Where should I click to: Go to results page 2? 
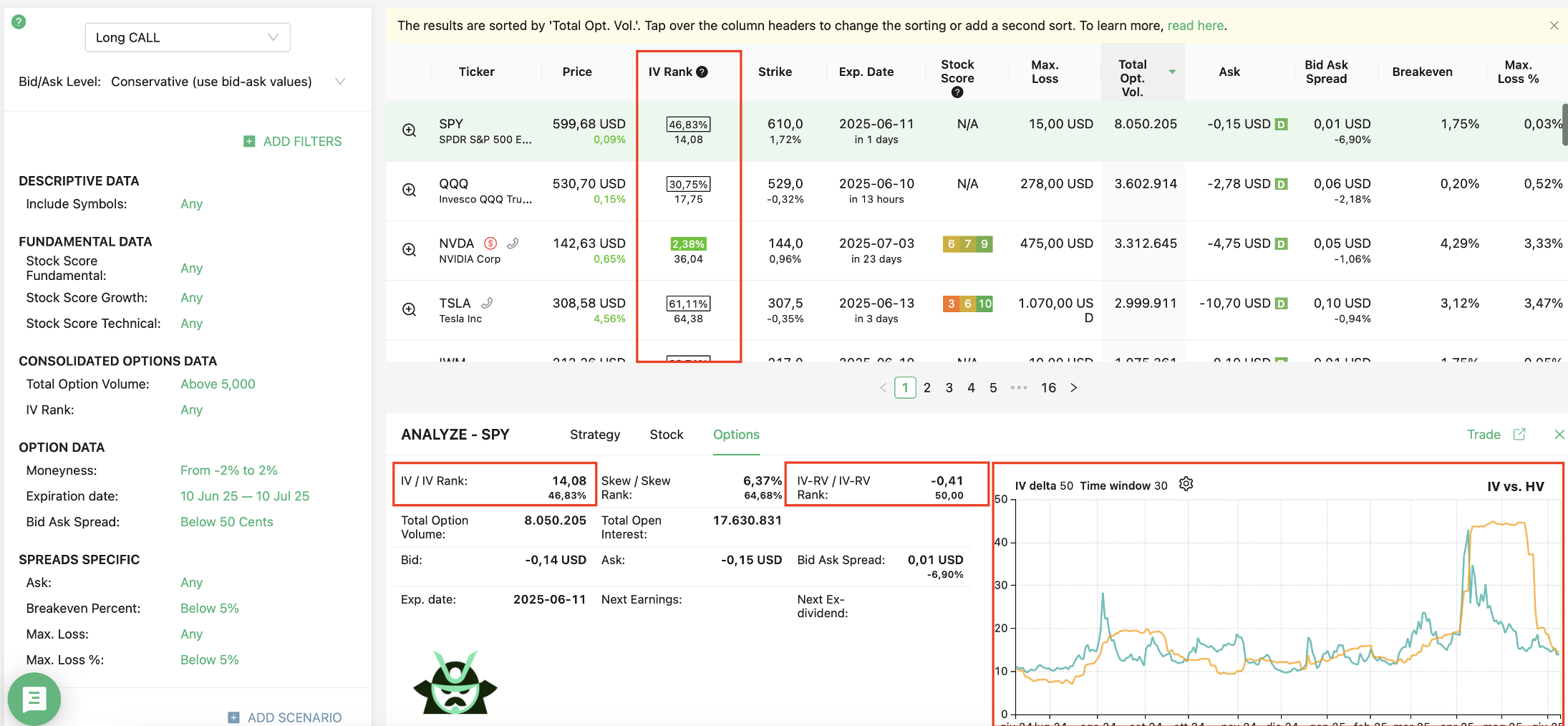[x=927, y=388]
